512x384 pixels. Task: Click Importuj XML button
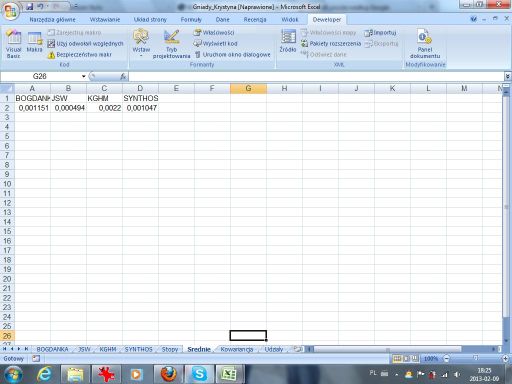pos(380,32)
